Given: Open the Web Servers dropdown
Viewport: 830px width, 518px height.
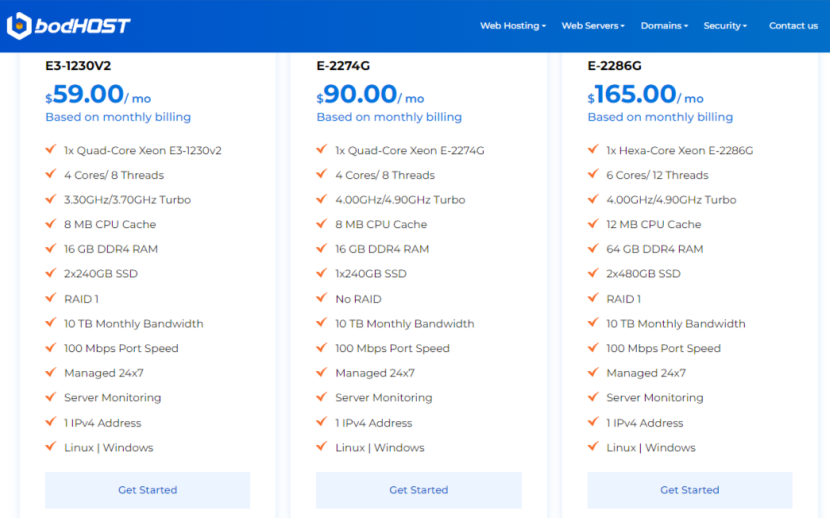Looking at the screenshot, I should click(592, 26).
